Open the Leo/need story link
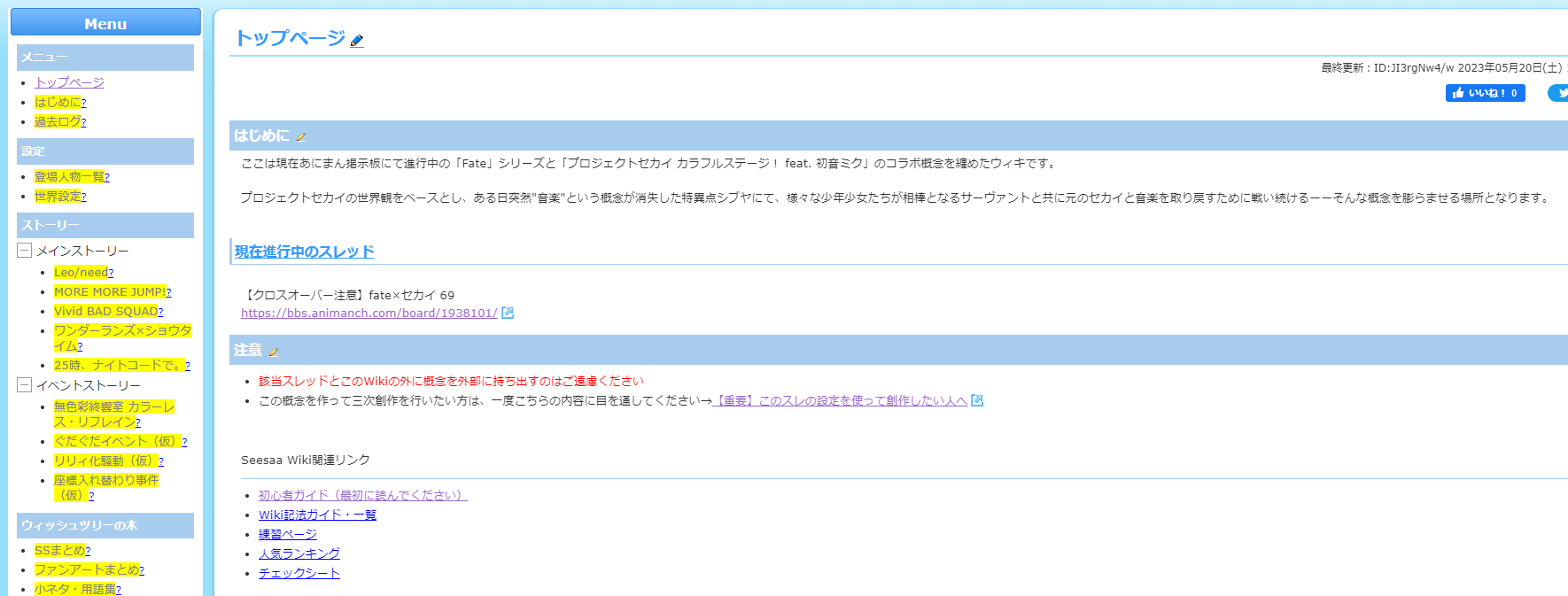The width and height of the screenshot is (1568, 596). (81, 272)
